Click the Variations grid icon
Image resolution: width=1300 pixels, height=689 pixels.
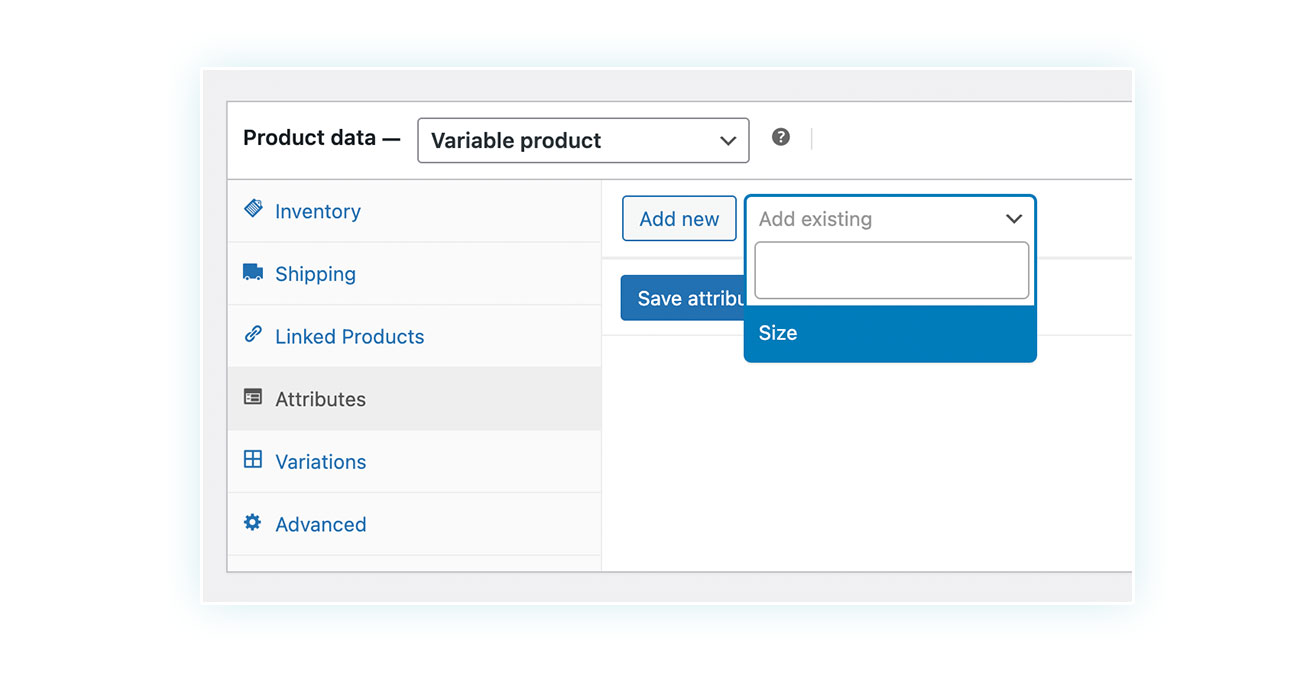coord(253,460)
